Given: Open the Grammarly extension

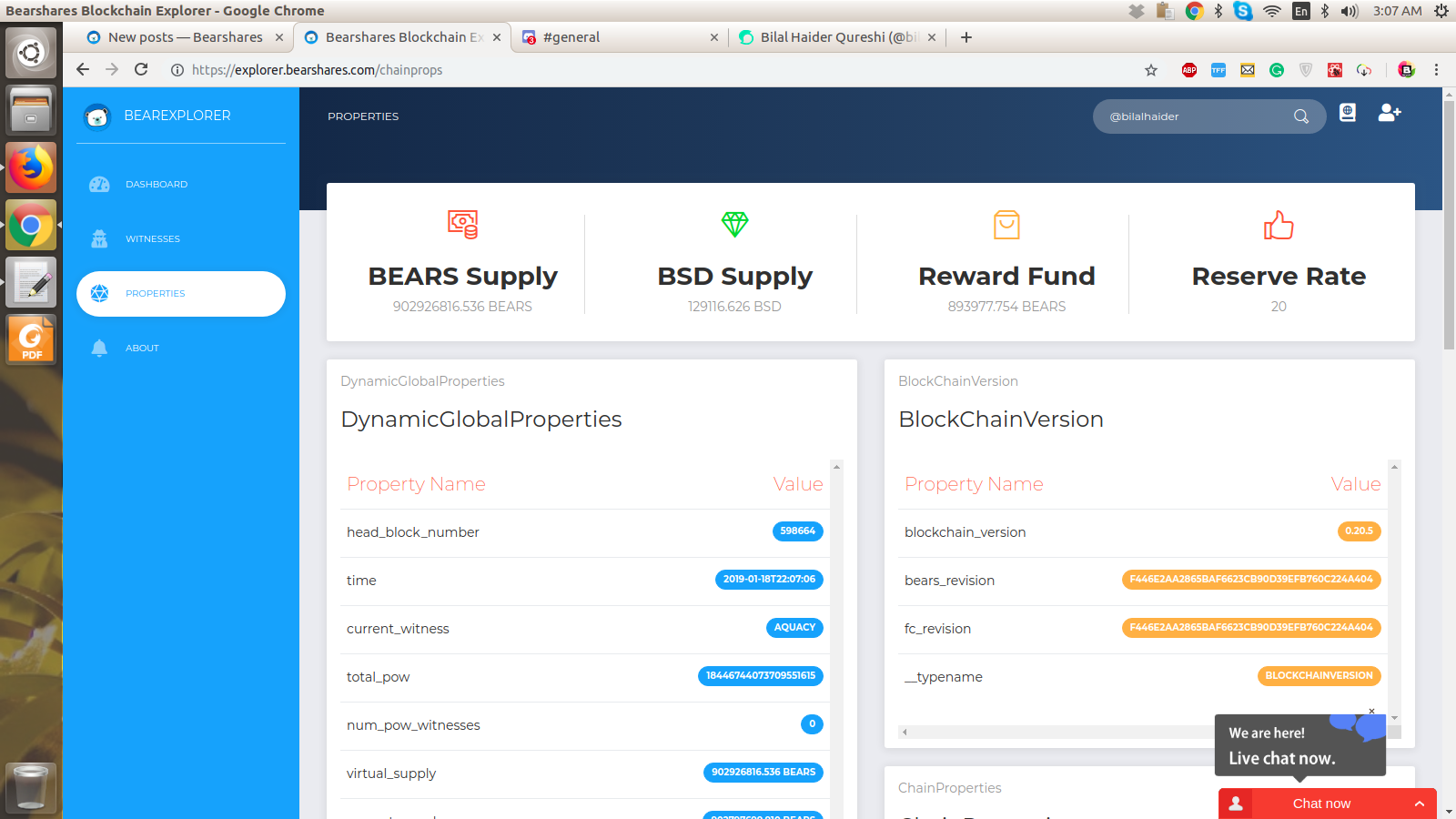Looking at the screenshot, I should tap(1277, 70).
